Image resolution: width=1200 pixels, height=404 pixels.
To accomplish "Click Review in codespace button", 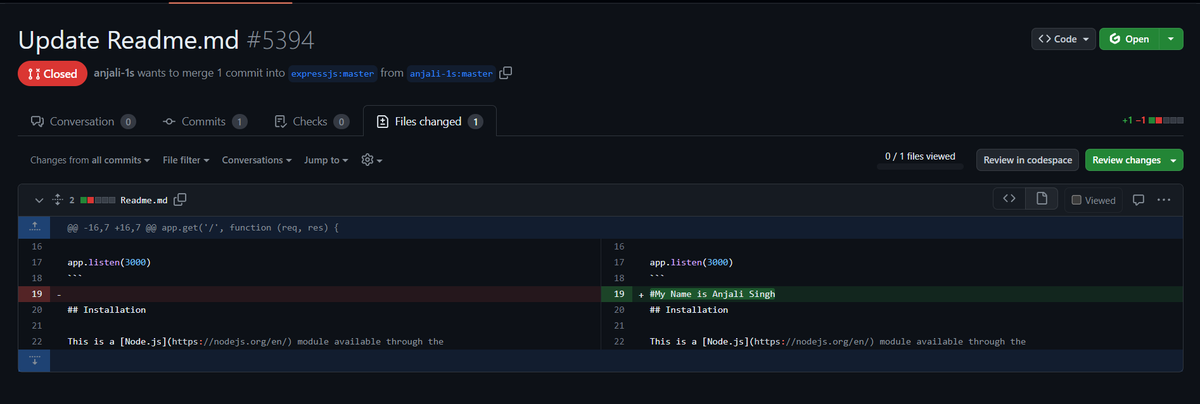I will tap(1027, 160).
